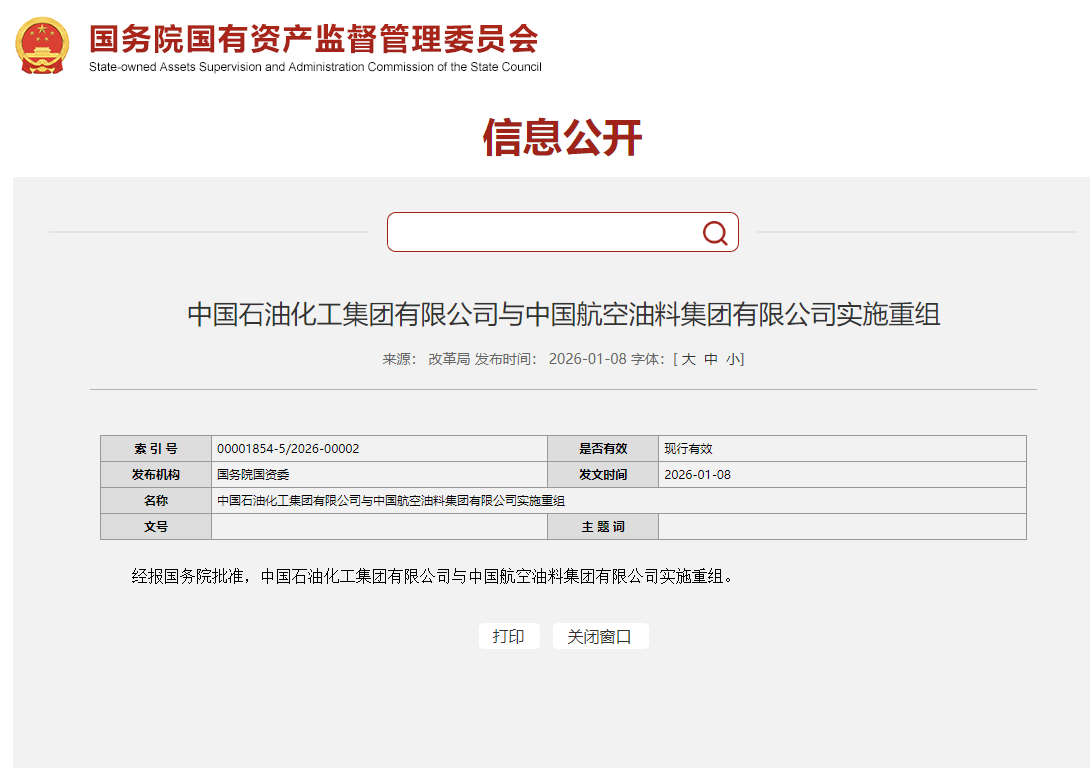
Task: Click the 发文时间 date value in table
Action: [697, 475]
